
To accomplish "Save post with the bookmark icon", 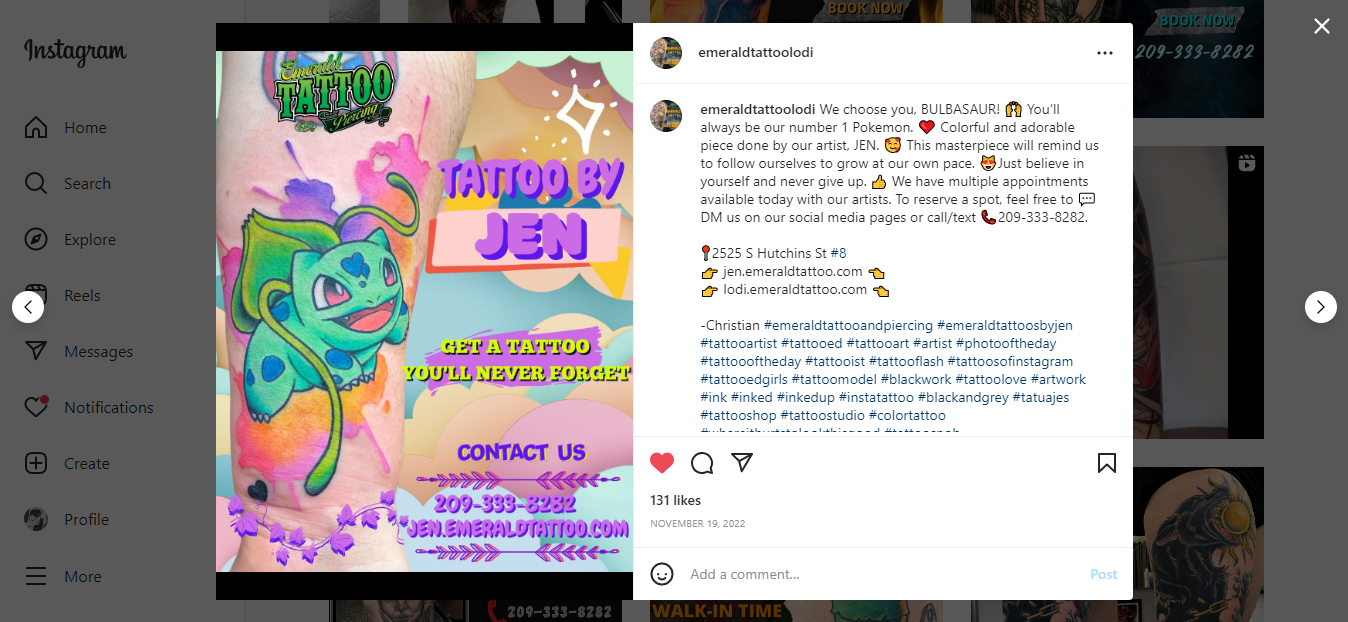I will [1106, 463].
